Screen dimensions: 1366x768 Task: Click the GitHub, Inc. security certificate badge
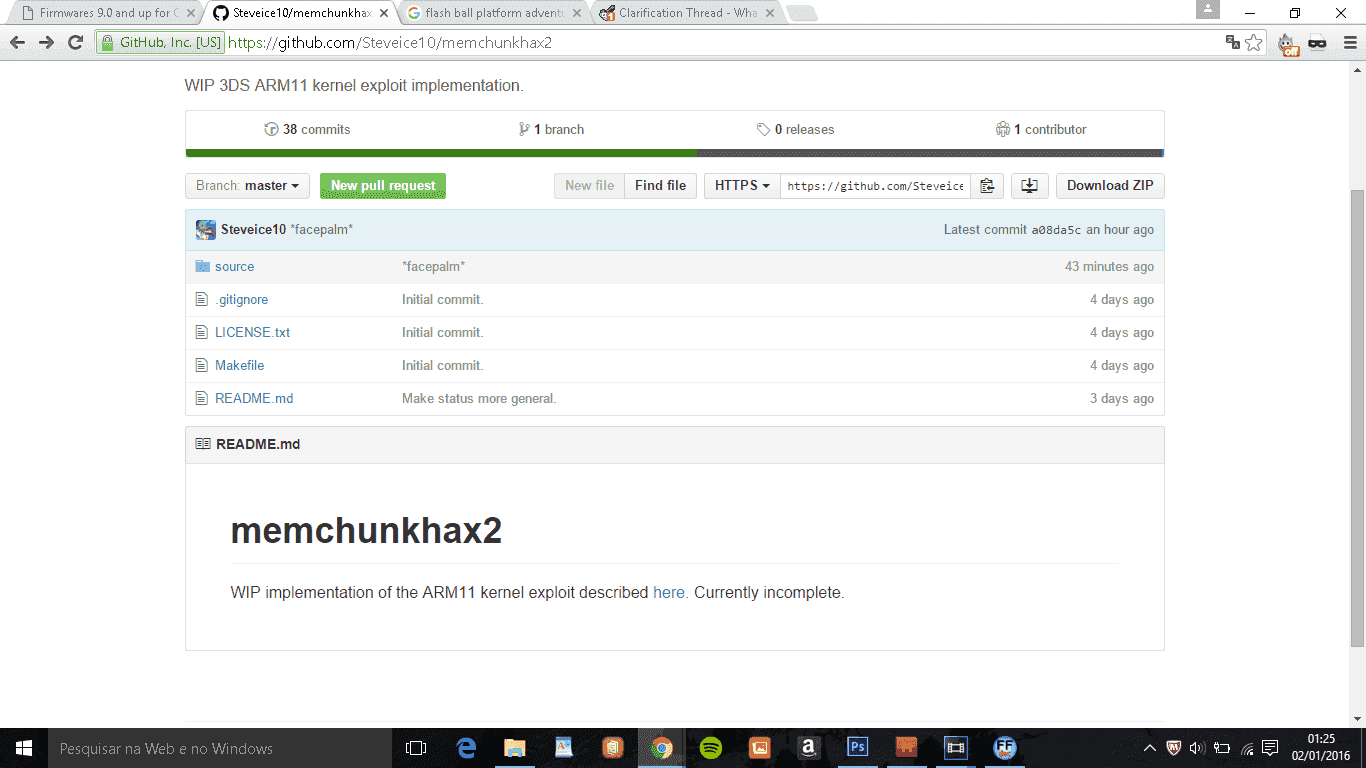[160, 43]
